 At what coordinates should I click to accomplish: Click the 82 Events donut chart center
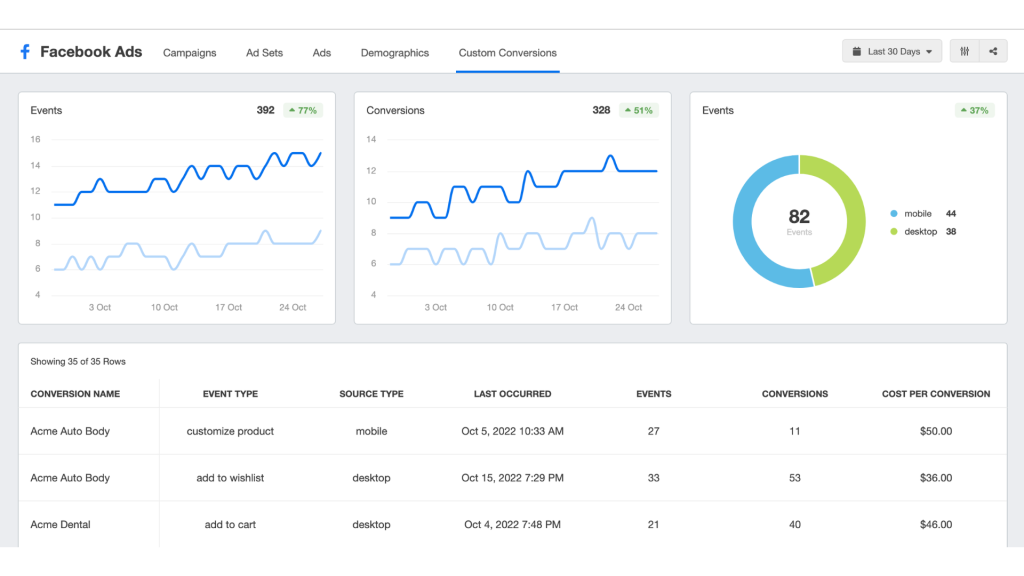(x=798, y=221)
